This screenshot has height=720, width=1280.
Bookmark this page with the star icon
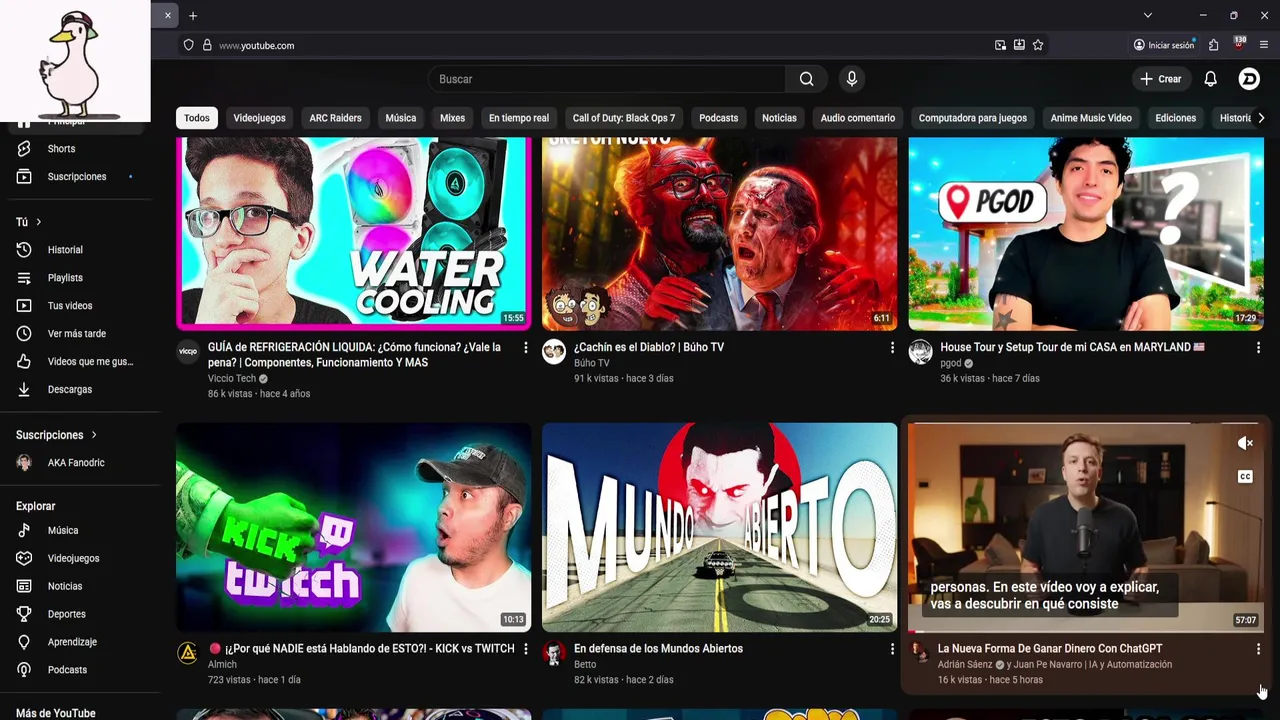tap(1038, 45)
